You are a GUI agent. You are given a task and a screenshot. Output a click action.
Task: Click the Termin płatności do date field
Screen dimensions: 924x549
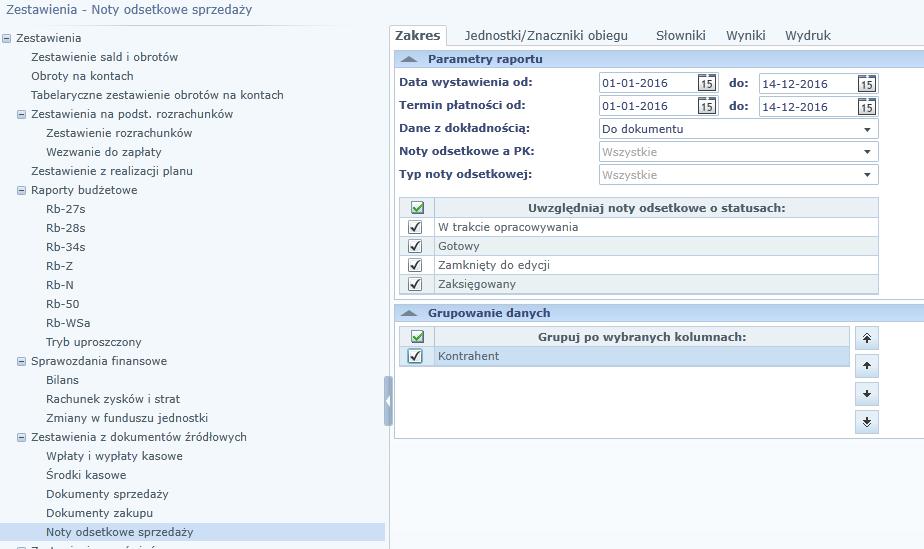tap(807, 107)
